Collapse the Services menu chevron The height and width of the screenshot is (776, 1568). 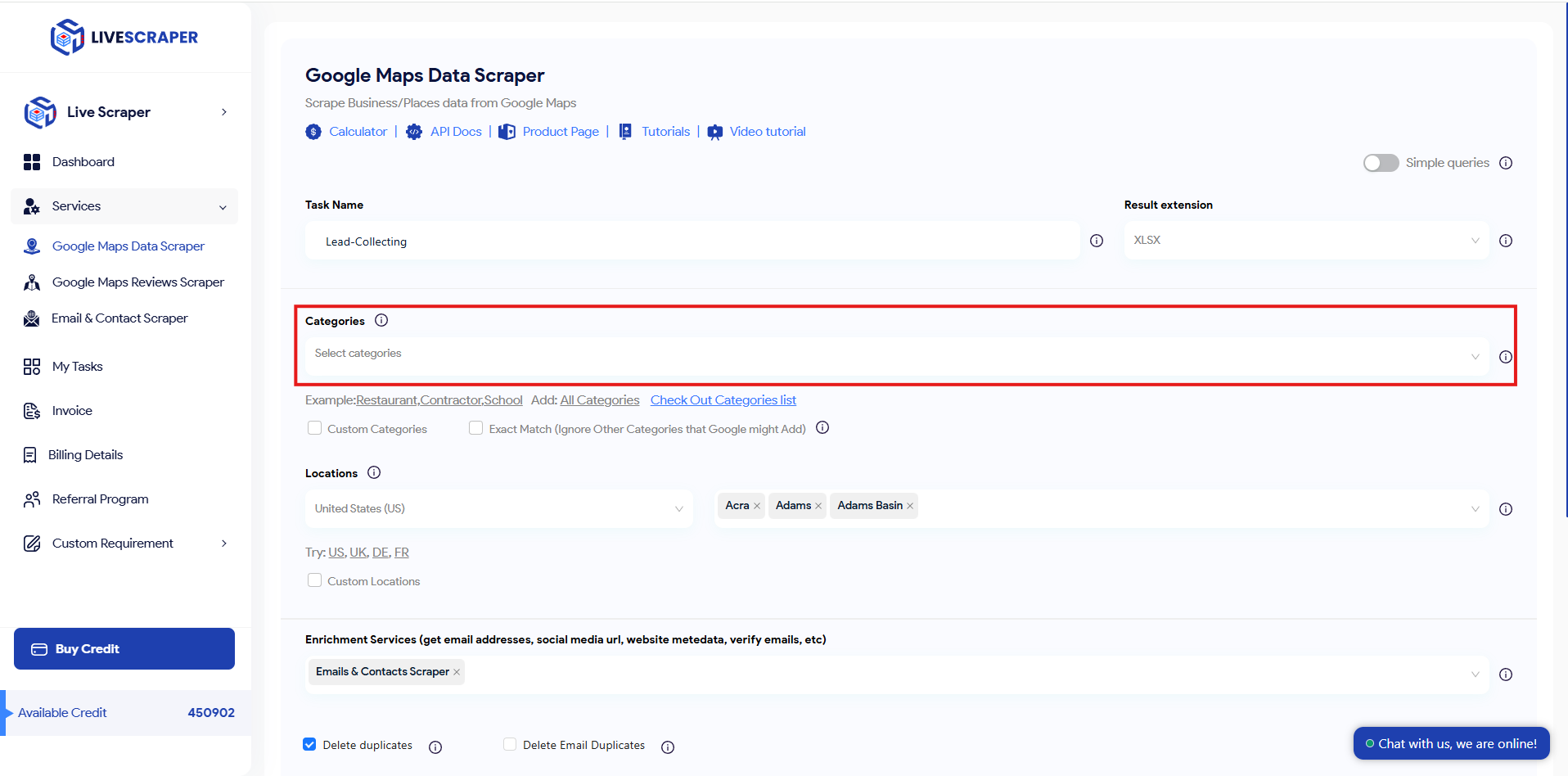[223, 207]
